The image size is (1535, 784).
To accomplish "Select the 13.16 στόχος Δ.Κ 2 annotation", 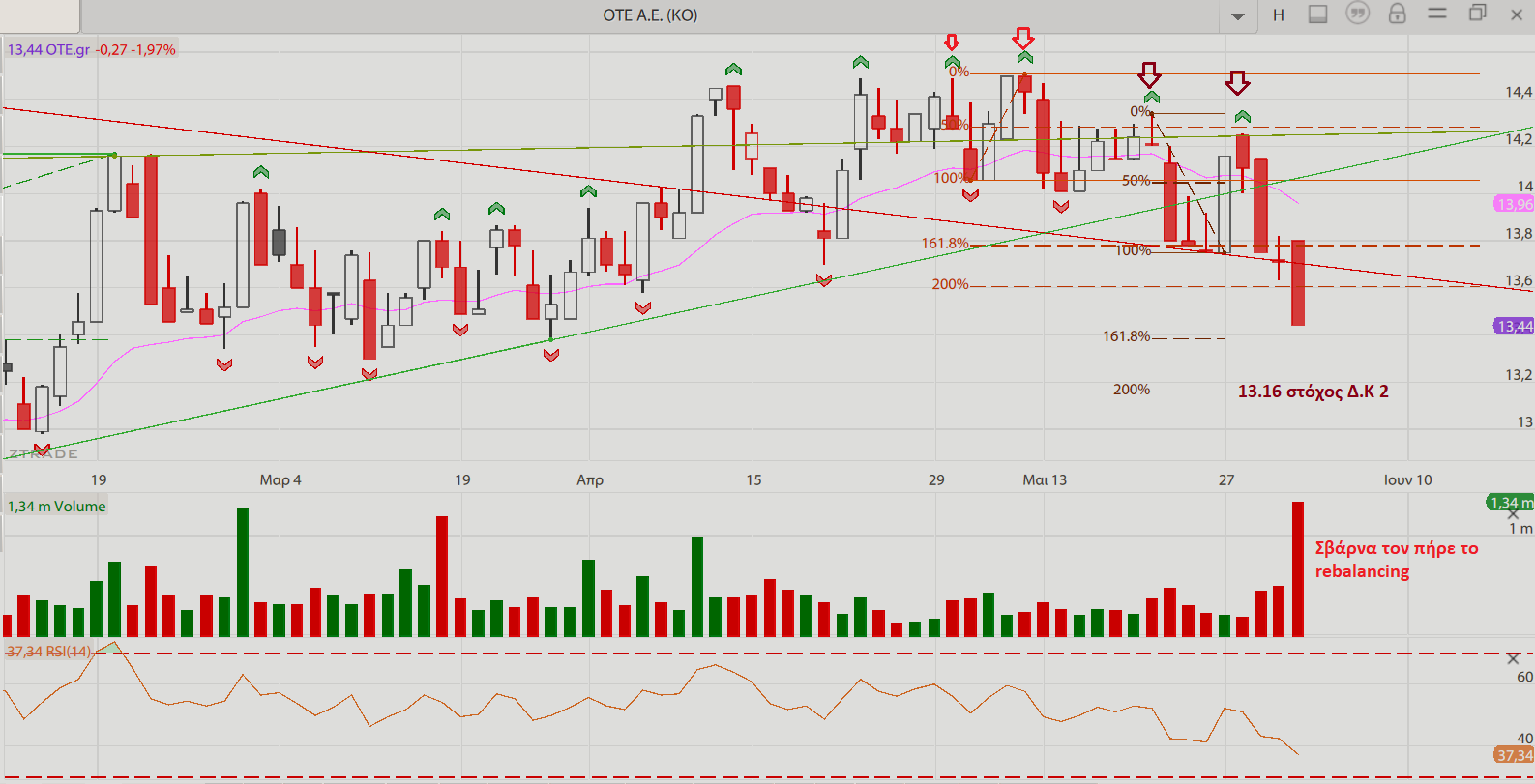I will (1314, 392).
